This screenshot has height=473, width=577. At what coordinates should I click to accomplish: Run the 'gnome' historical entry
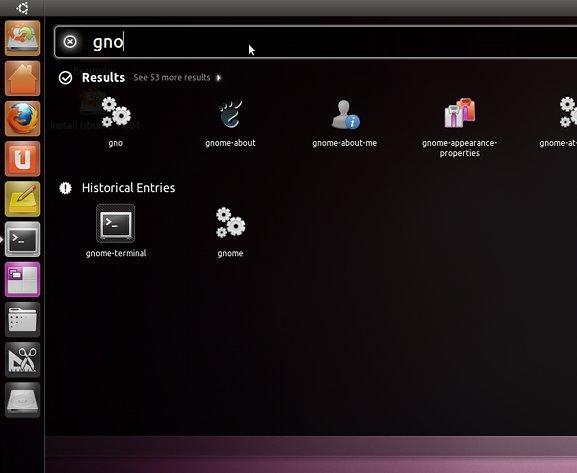(230, 232)
